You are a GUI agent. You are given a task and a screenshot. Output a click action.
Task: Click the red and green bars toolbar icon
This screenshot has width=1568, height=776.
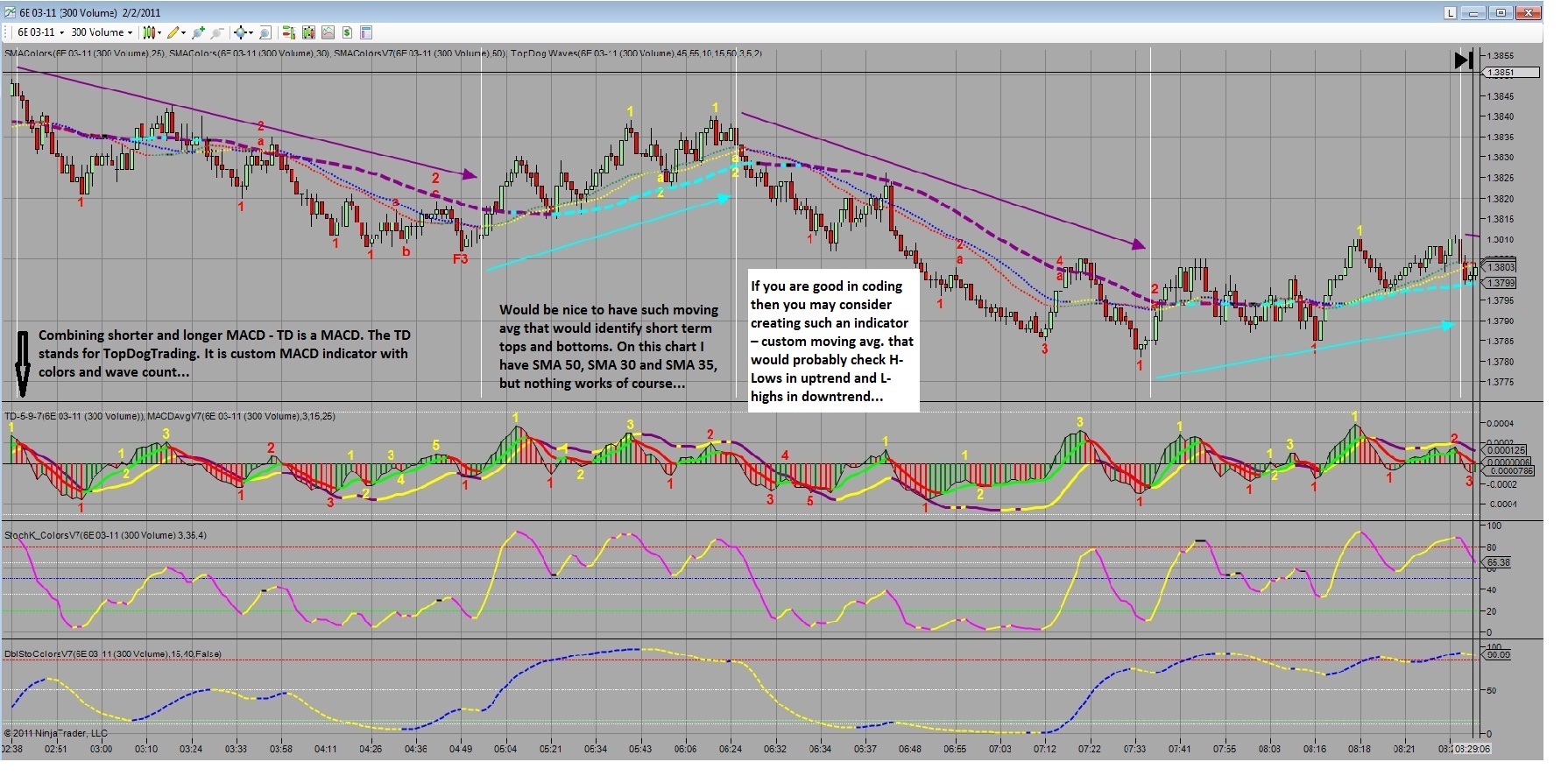289,32
